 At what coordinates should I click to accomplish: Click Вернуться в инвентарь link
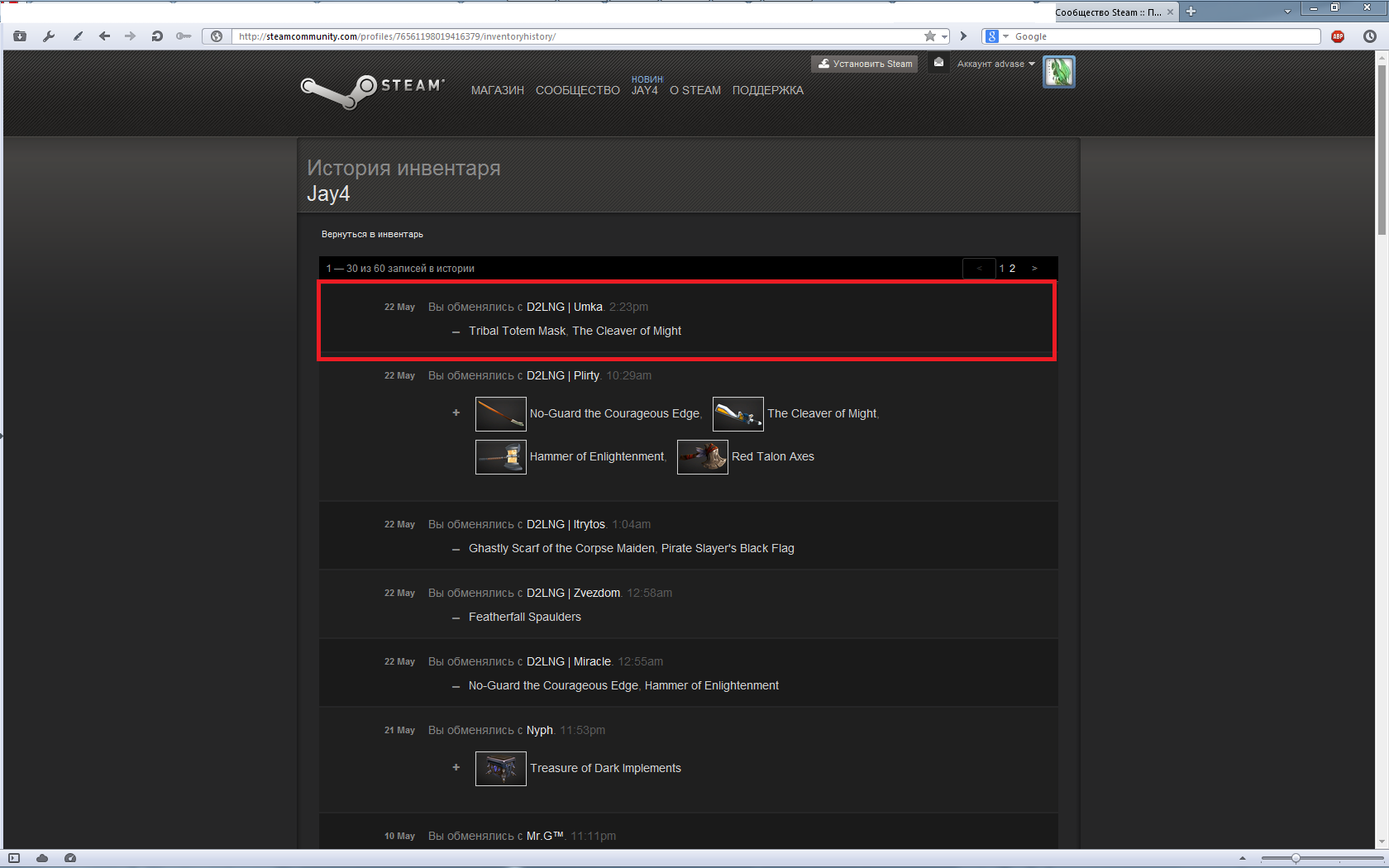tap(372, 234)
